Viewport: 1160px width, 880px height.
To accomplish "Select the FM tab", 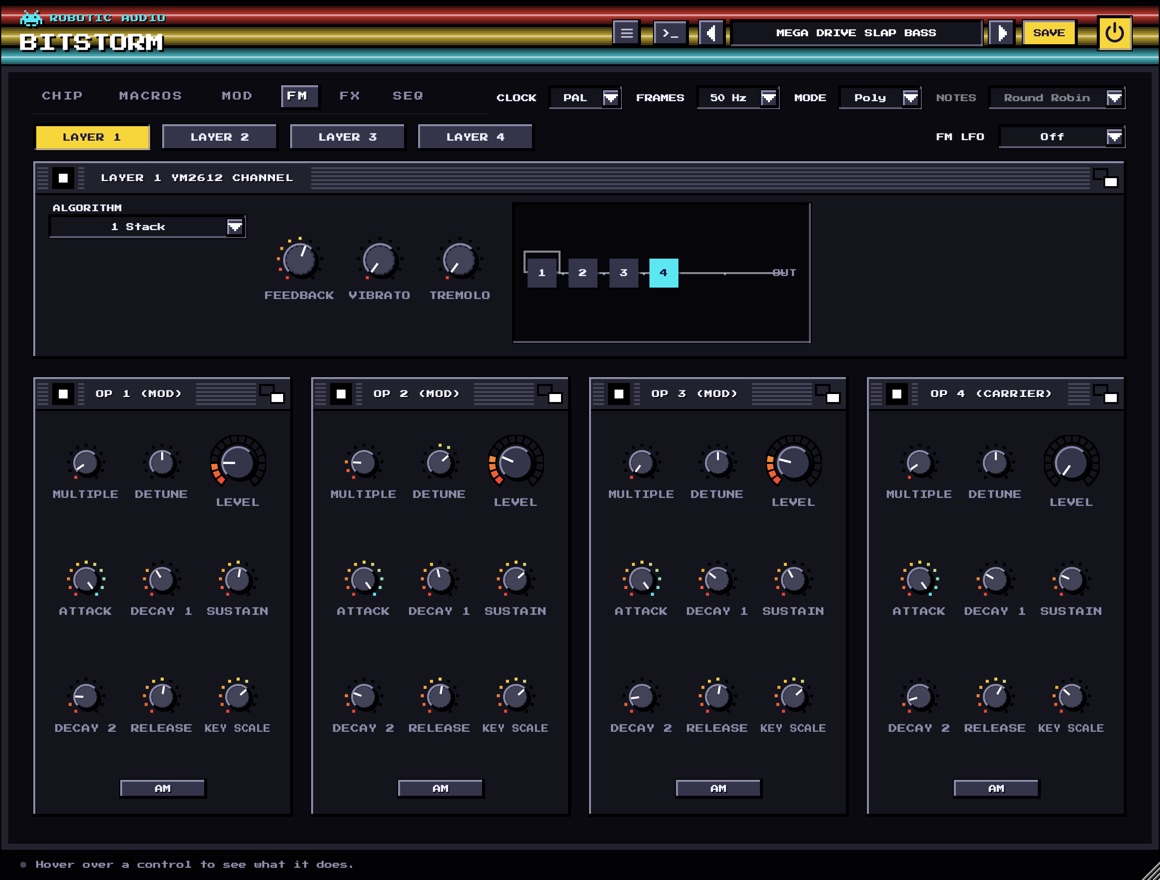I will (x=298, y=96).
